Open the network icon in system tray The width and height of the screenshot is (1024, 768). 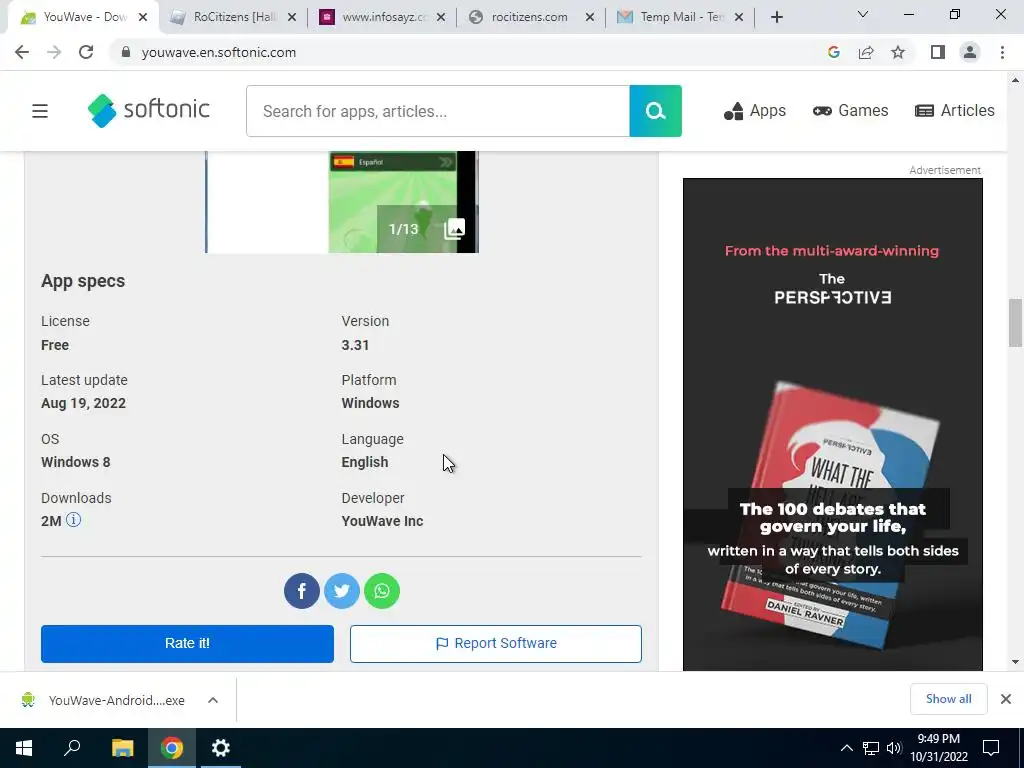point(871,748)
